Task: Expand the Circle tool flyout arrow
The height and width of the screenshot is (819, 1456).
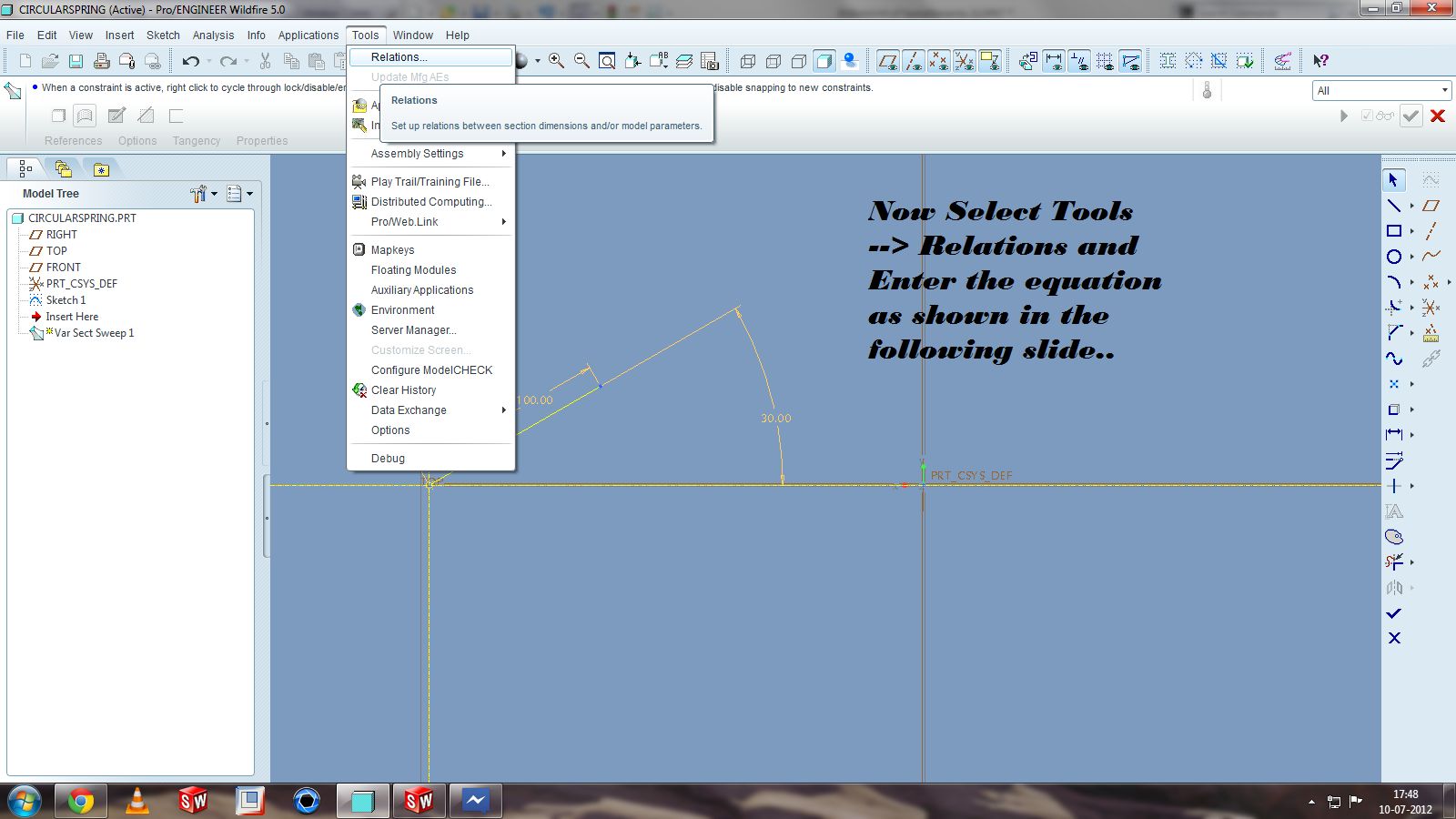Action: click(x=1411, y=257)
